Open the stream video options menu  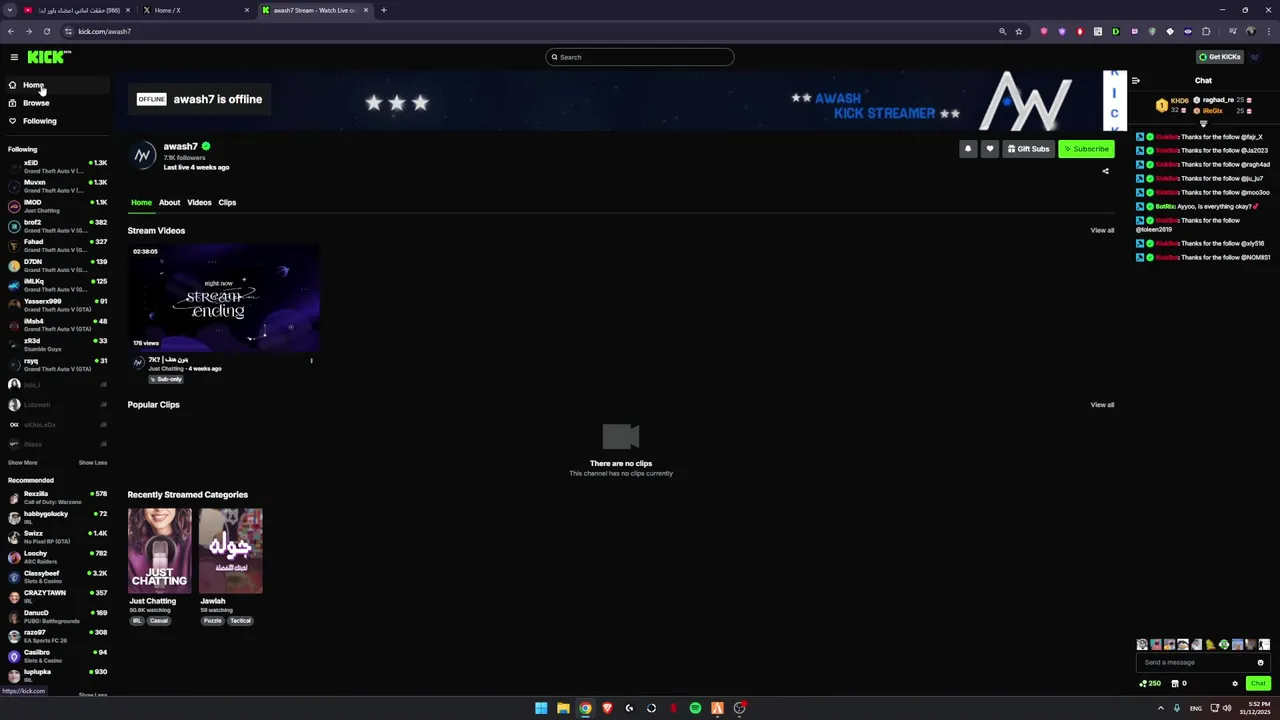pos(311,361)
